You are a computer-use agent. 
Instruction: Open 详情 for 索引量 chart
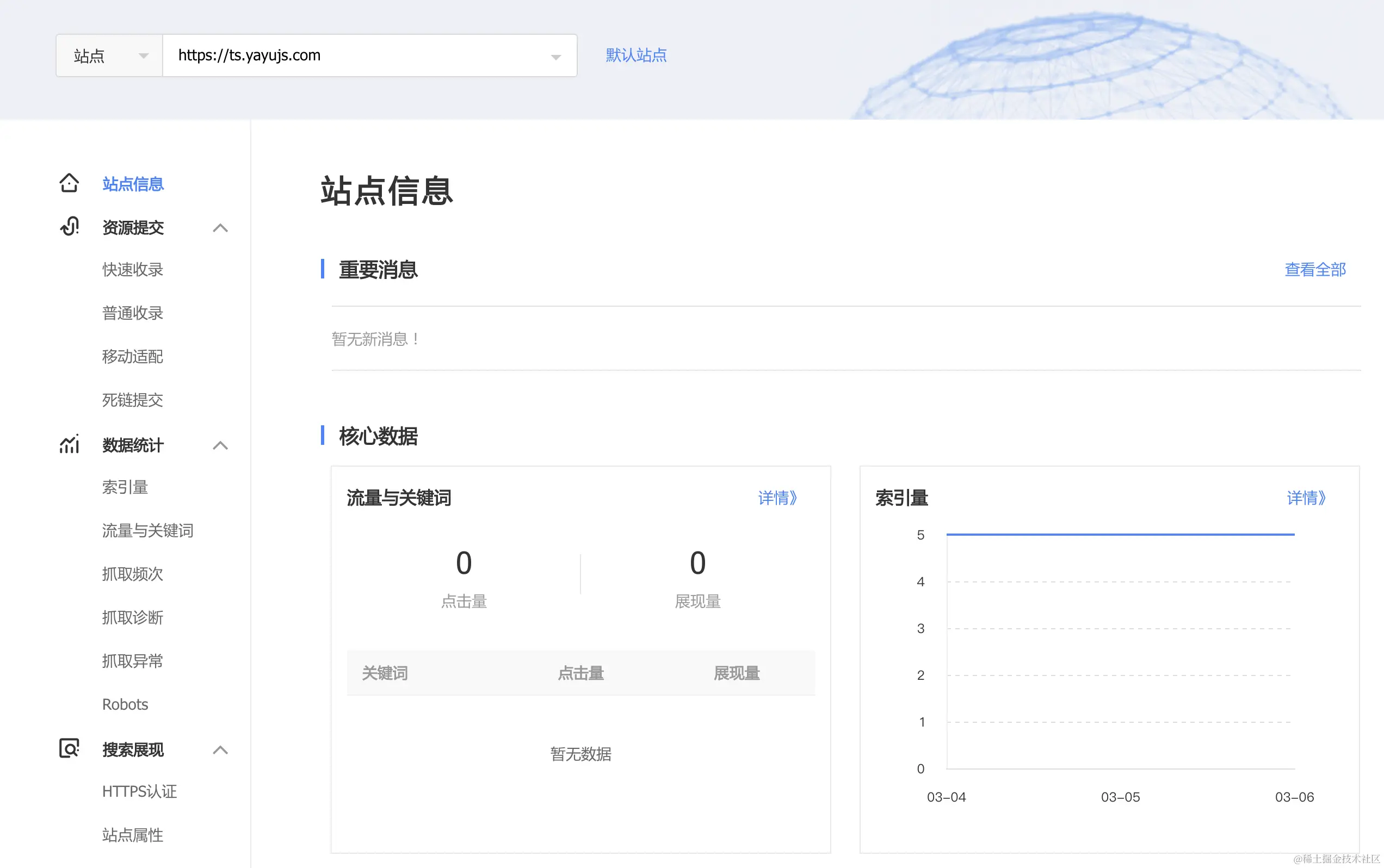click(1306, 498)
